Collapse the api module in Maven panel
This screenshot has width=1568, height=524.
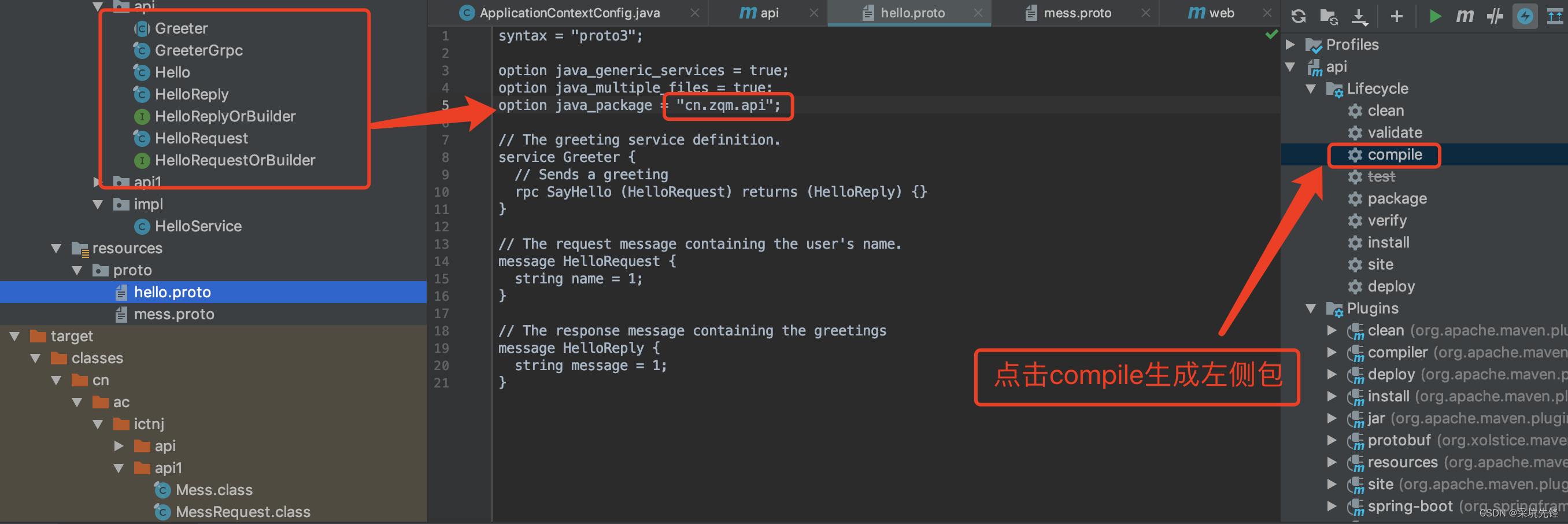click(x=1290, y=67)
